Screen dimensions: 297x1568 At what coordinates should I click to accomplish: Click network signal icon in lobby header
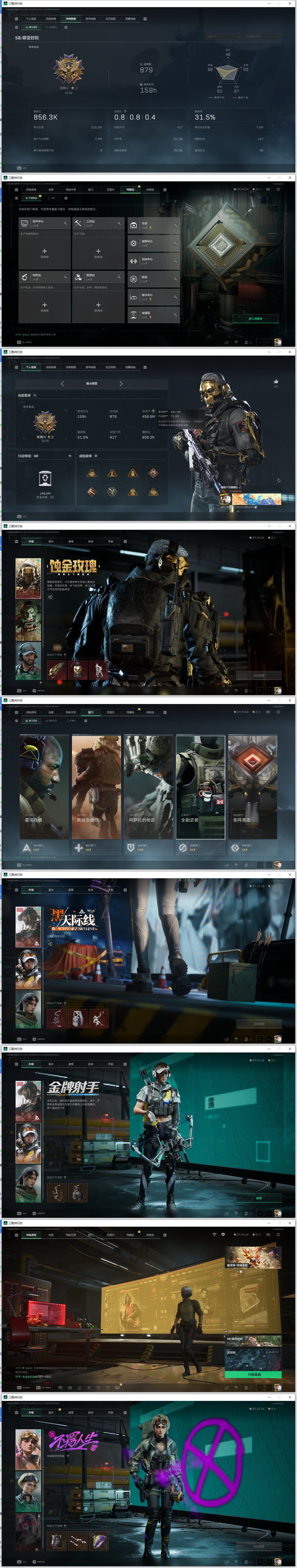(214, 1234)
